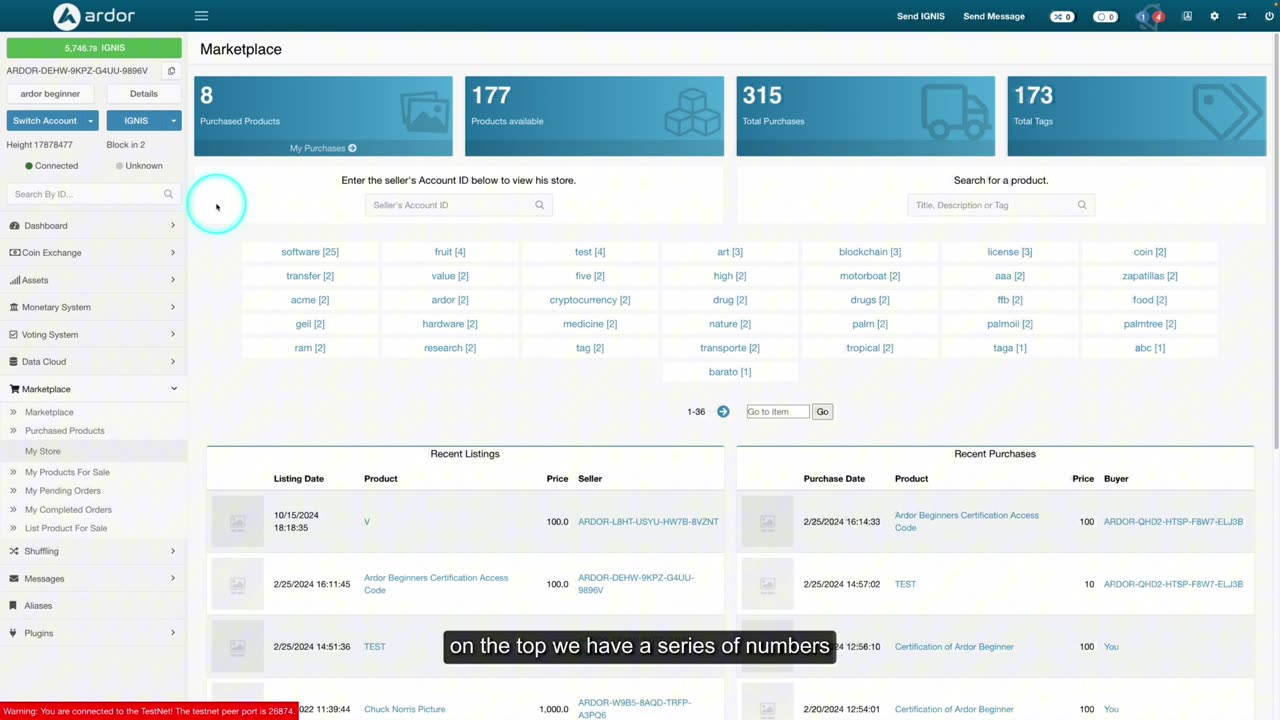Click the power logout icon
The width and height of the screenshot is (1280, 720).
(x=1269, y=16)
